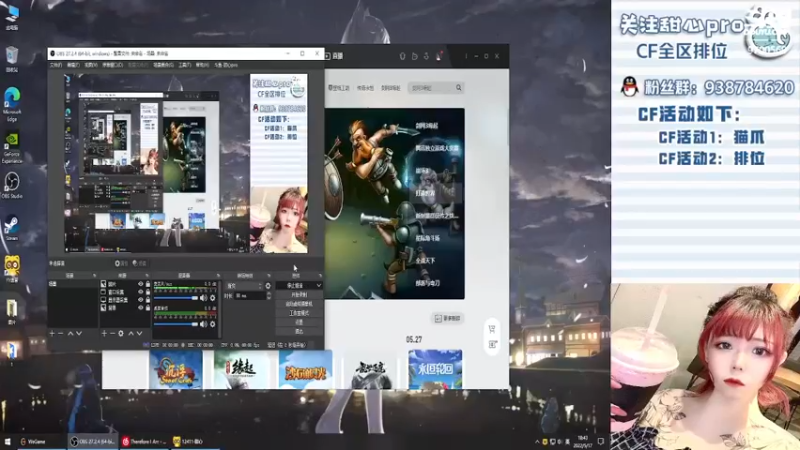Click the icon below the WeGame cart
The image size is (800, 450).
point(492,344)
